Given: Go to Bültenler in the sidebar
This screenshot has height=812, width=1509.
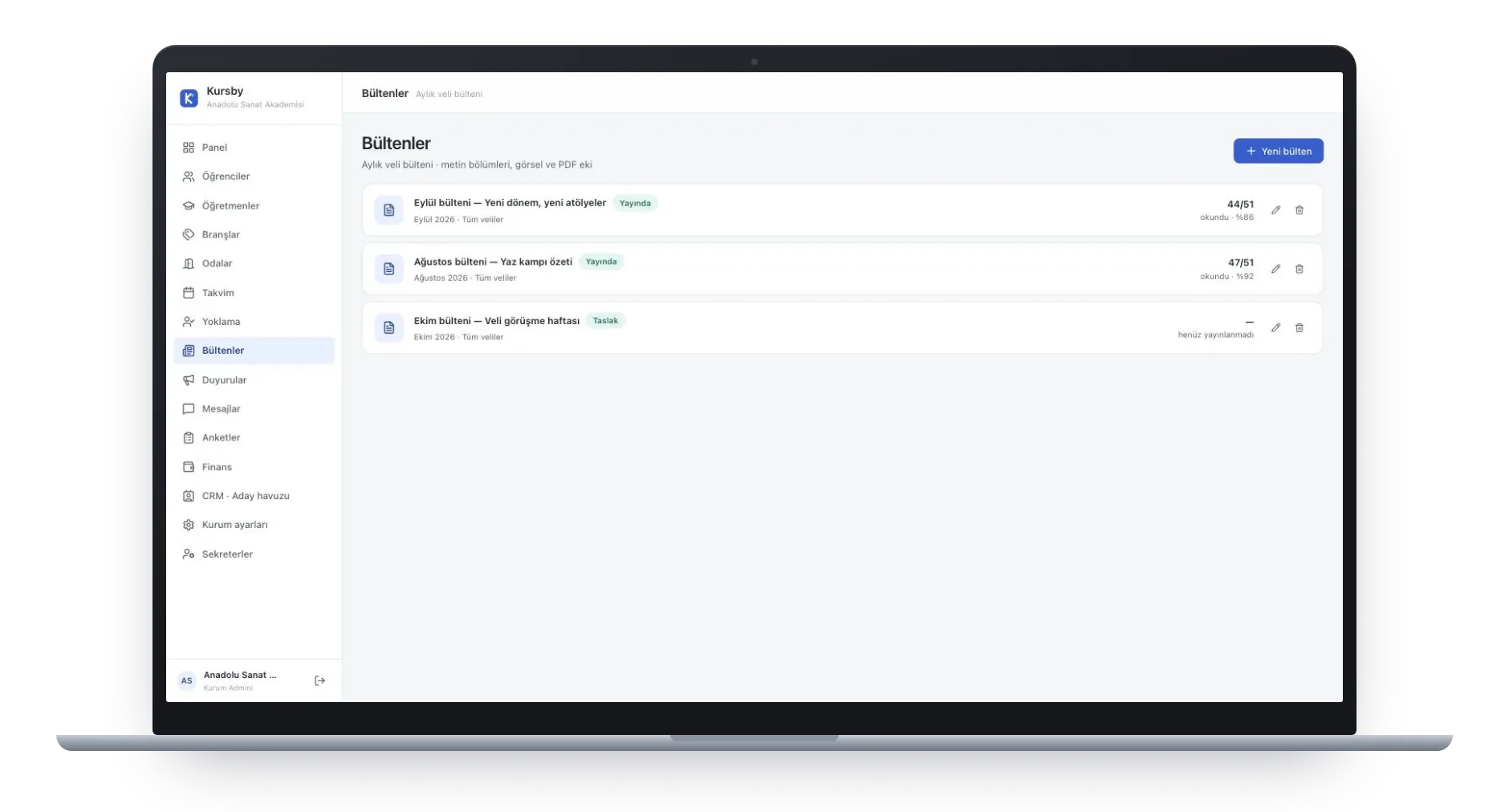Looking at the screenshot, I should (254, 351).
